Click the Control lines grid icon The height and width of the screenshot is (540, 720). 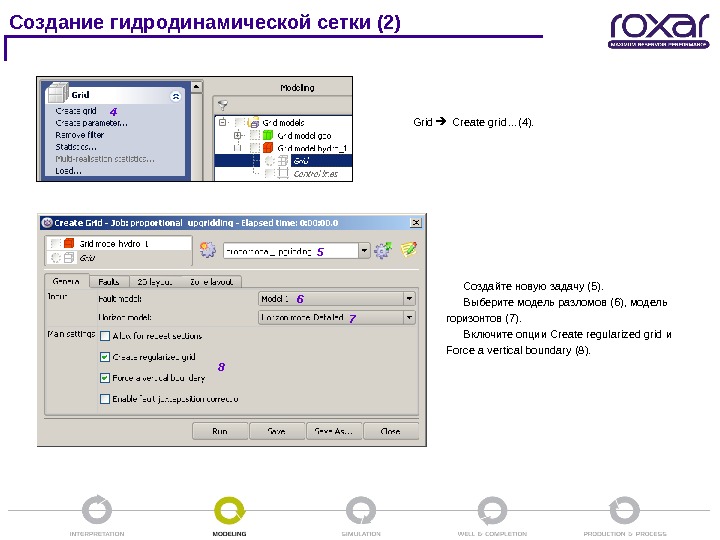tap(283, 173)
